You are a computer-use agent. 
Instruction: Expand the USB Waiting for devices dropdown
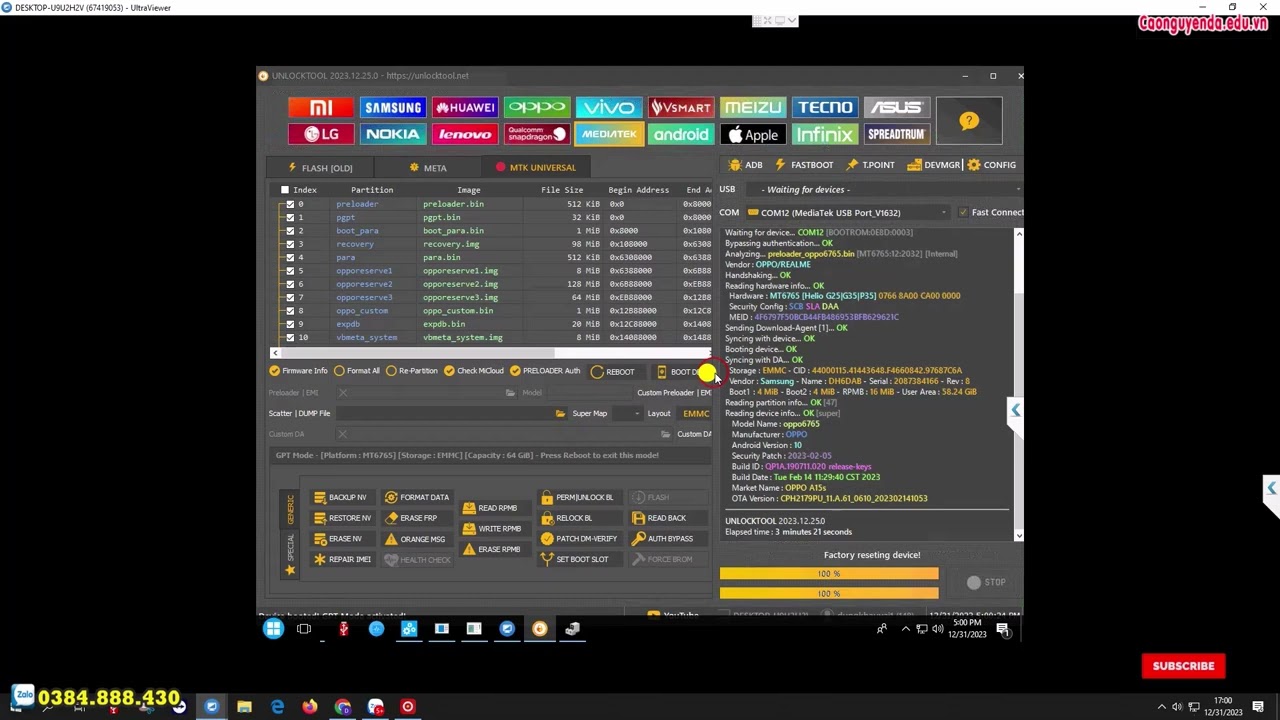(x=1017, y=189)
